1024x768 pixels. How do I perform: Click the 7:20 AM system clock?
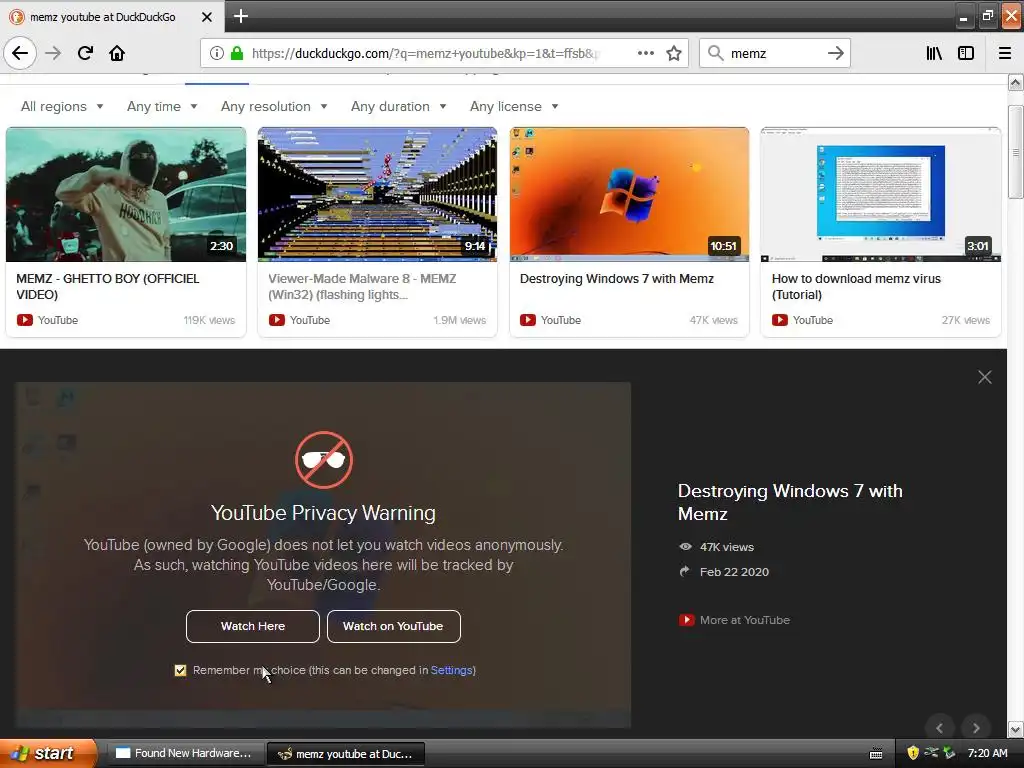point(987,753)
